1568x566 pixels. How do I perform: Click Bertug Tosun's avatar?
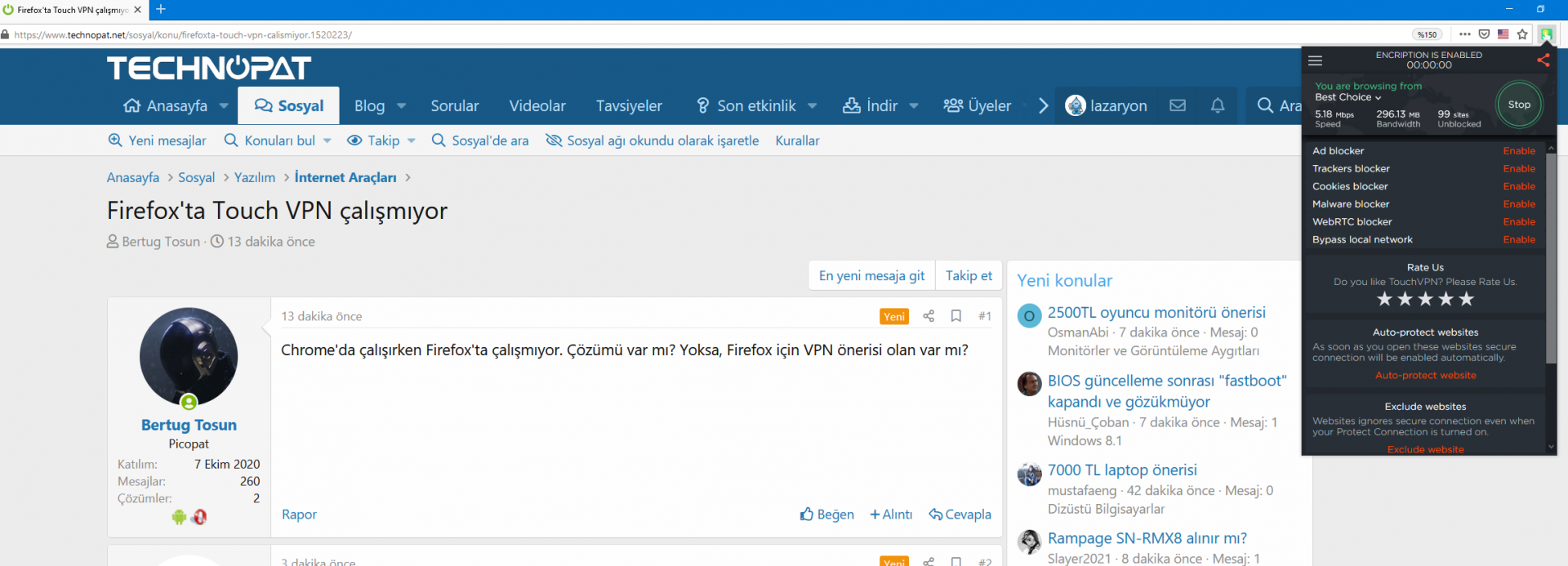(189, 357)
